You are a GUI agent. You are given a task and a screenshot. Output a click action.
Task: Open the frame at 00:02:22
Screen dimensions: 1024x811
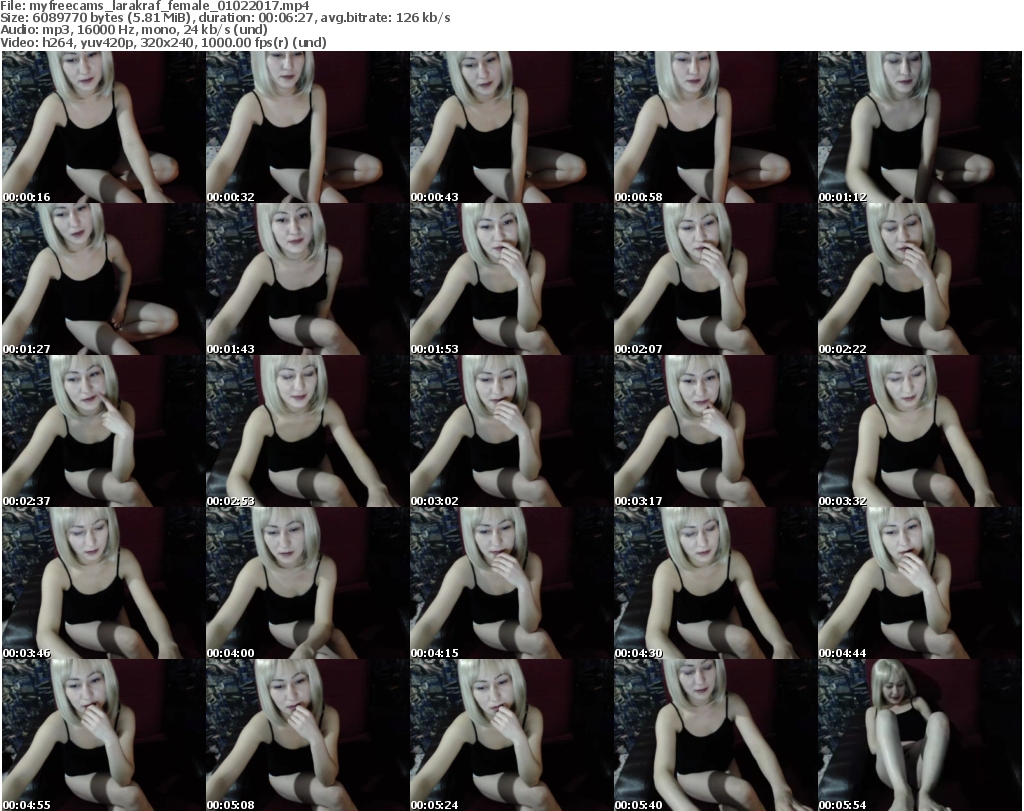click(x=920, y=279)
